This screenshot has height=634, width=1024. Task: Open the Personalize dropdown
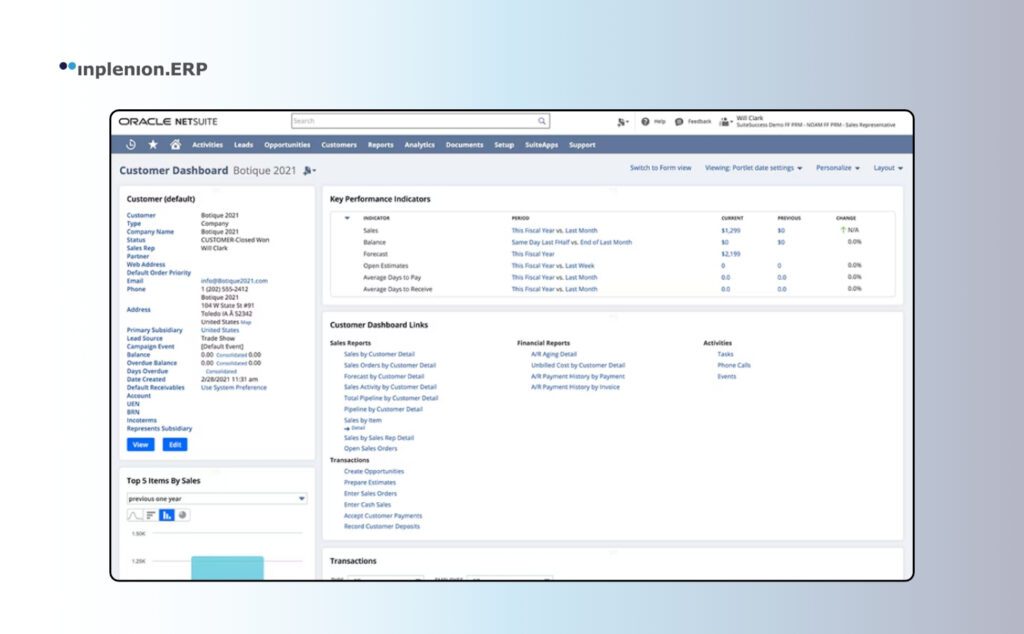tap(838, 168)
